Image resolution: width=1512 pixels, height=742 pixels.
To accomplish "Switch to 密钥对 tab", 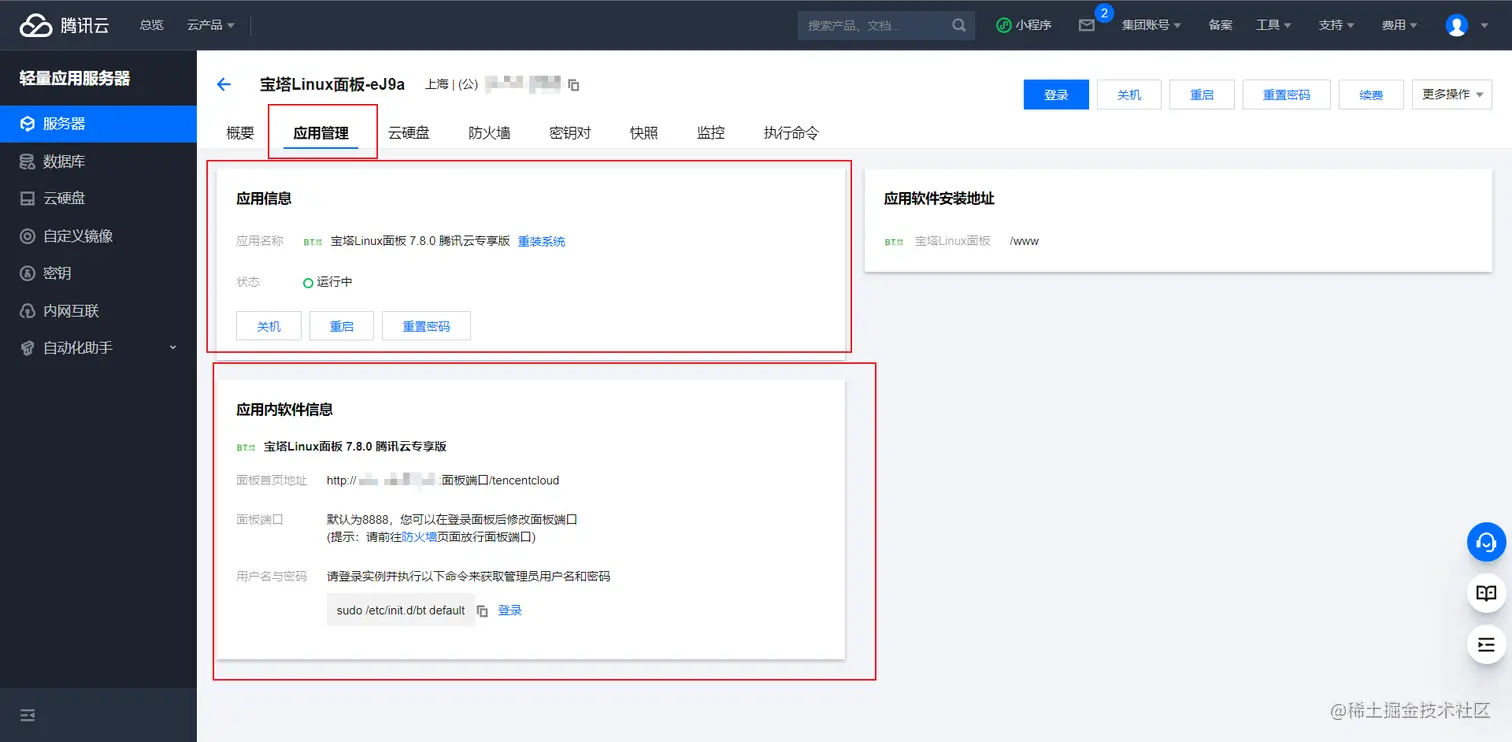I will pyautogui.click(x=570, y=132).
